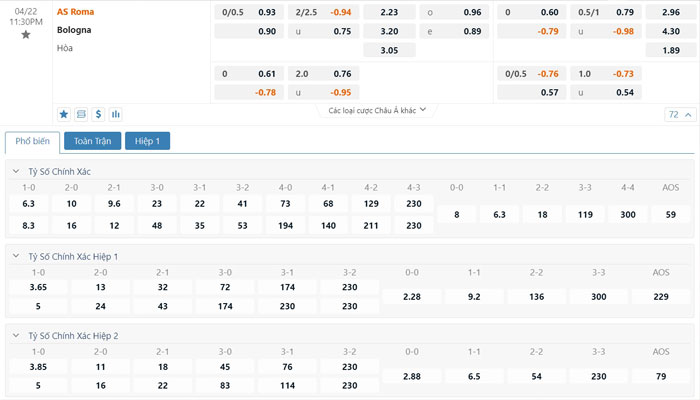The height and width of the screenshot is (400, 700).
Task: Select full-time 3-2 odds 41
Action: [242, 204]
